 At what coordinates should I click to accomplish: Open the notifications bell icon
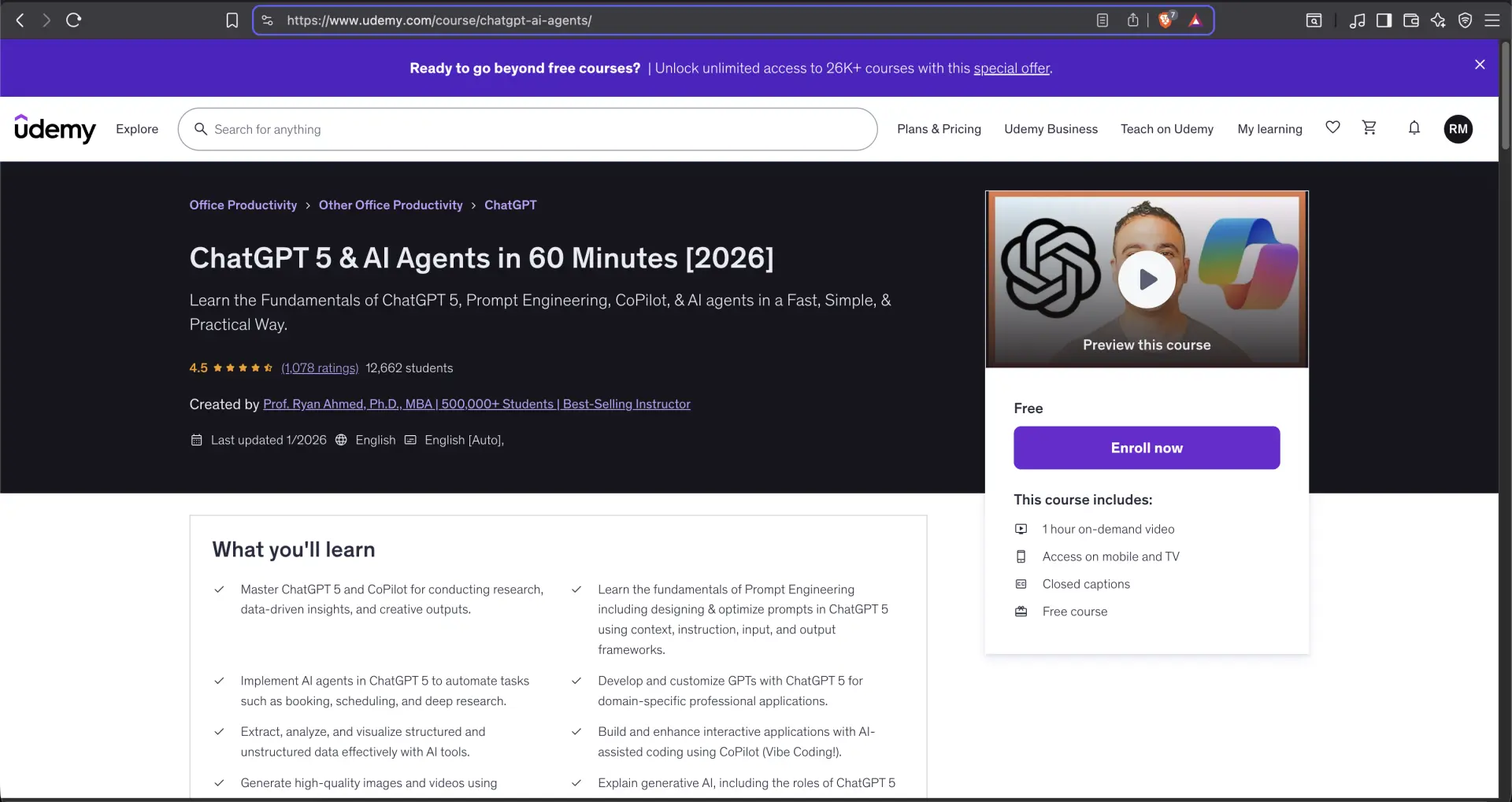coord(1414,128)
